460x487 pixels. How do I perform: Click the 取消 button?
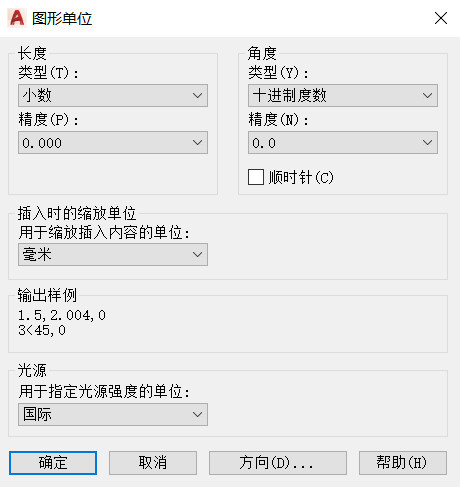tap(153, 463)
